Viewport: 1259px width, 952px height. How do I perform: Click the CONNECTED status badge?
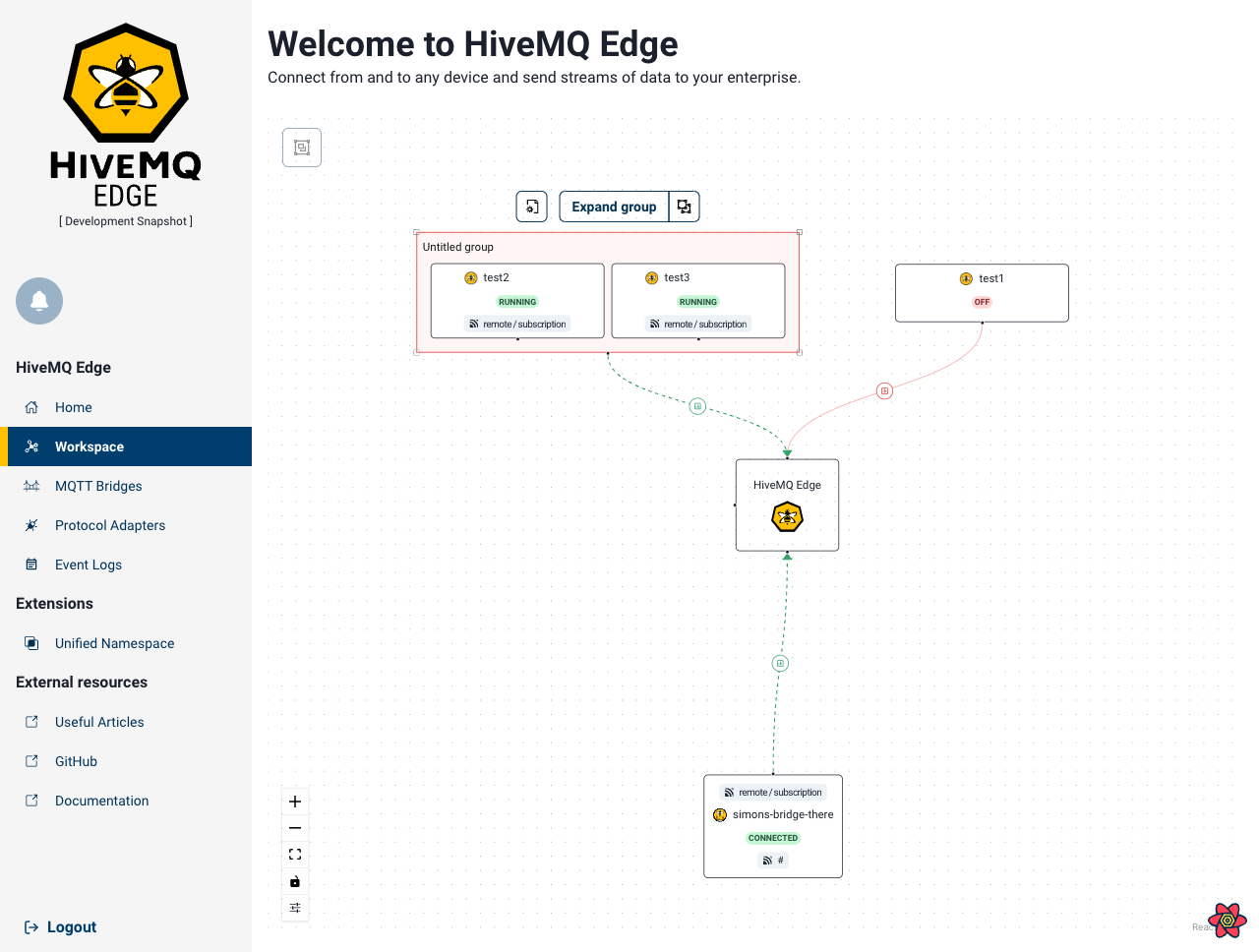773,838
